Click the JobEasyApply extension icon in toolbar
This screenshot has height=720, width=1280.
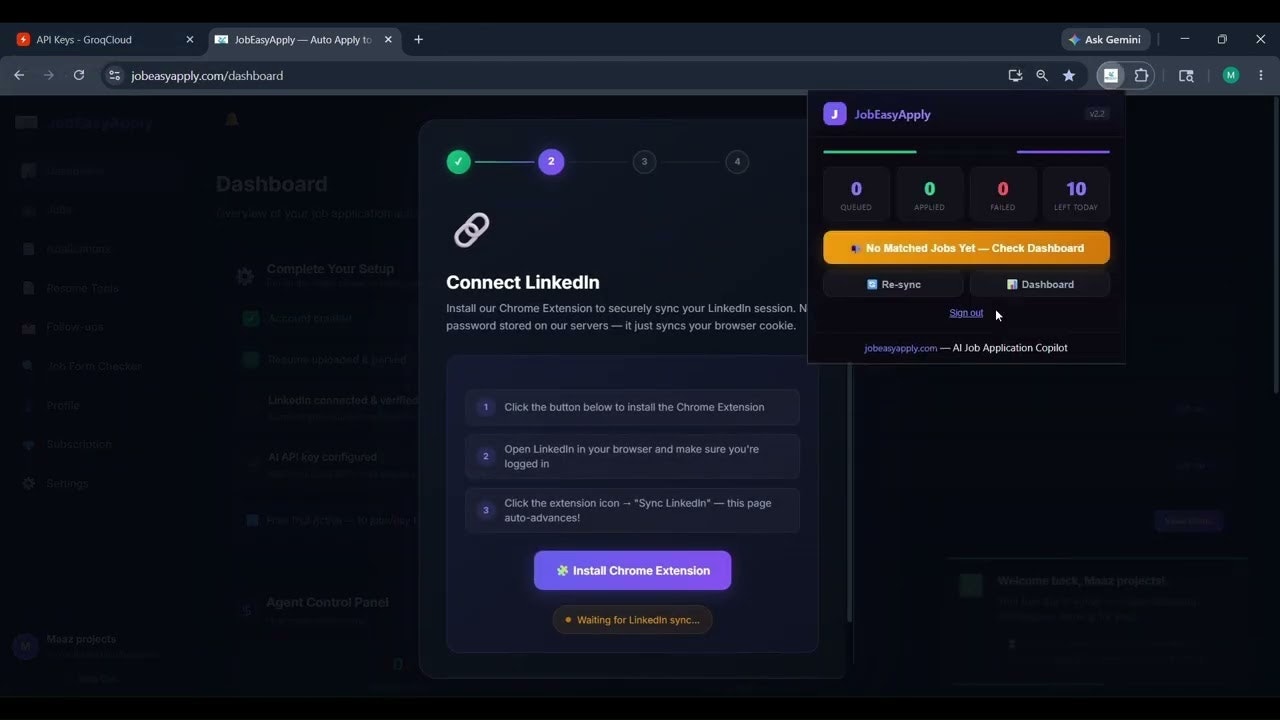tap(1111, 75)
